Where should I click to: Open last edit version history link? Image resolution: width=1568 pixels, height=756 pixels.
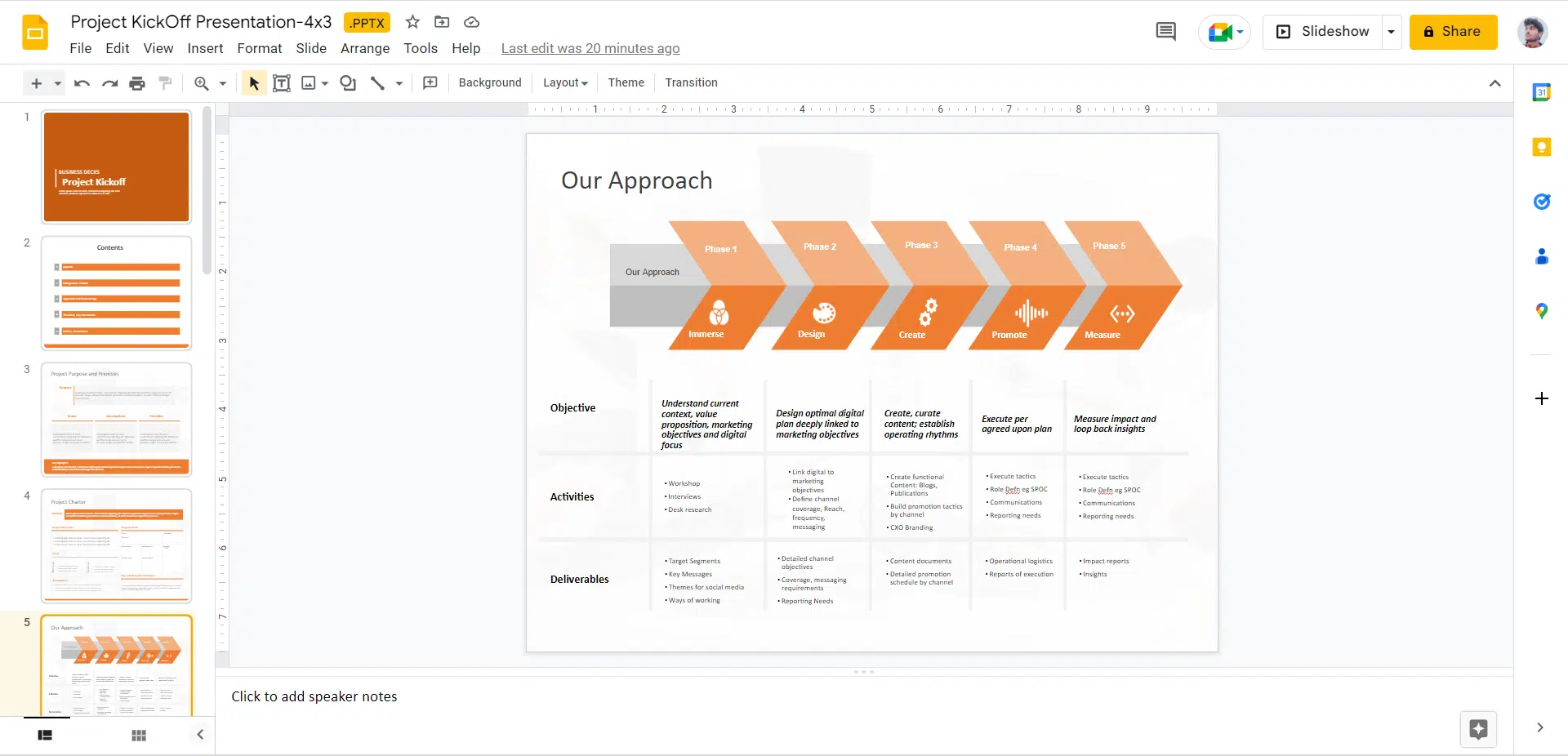[x=590, y=48]
